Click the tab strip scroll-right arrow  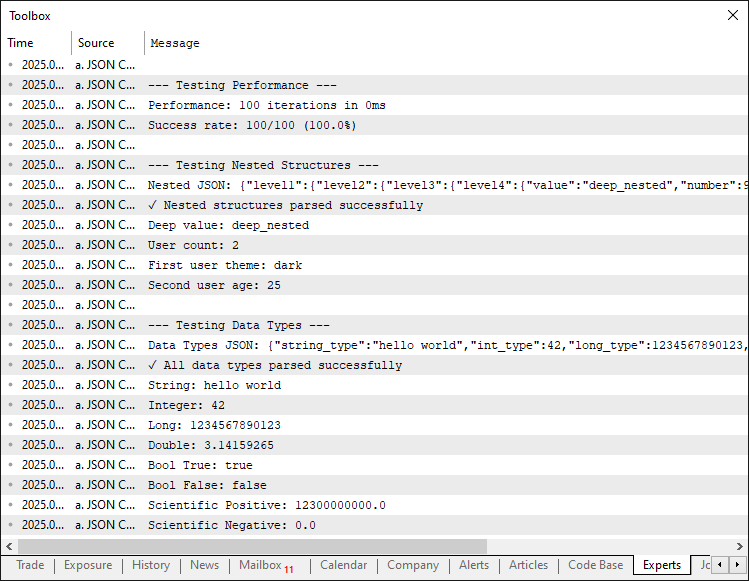tap(737, 565)
